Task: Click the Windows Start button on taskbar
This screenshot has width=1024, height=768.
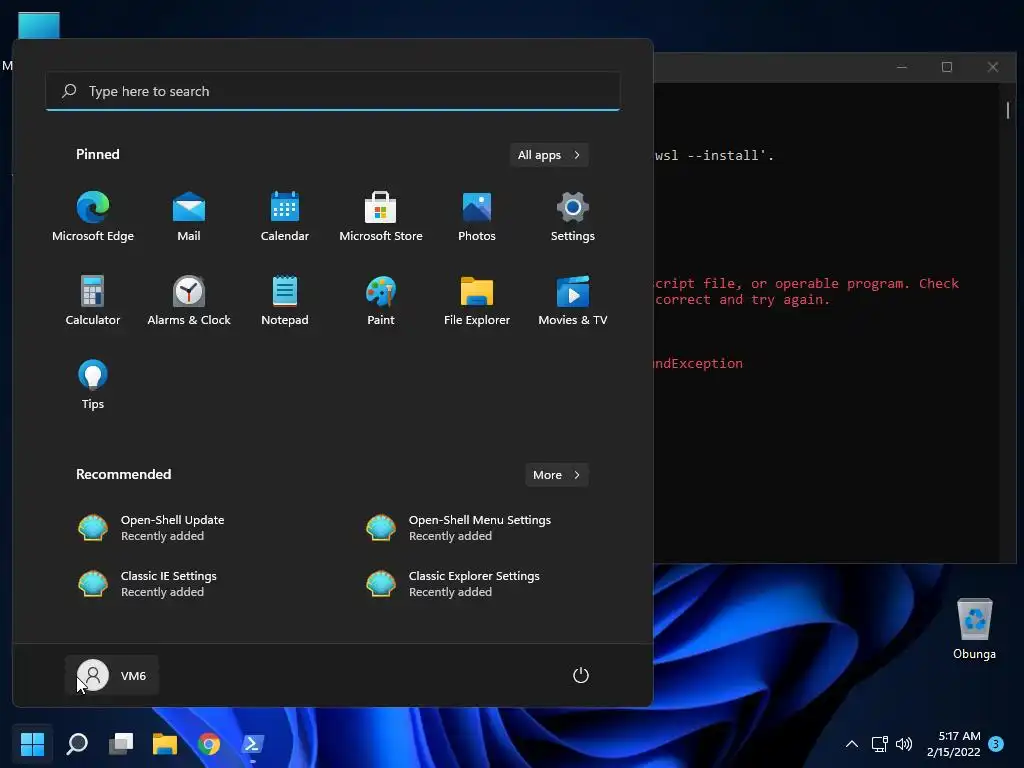Action: (x=32, y=743)
